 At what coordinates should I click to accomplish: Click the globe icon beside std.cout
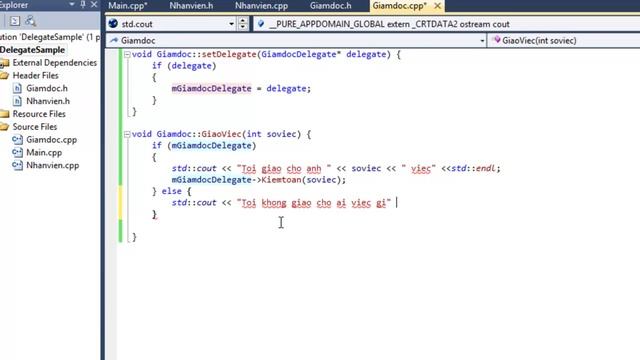click(x=113, y=24)
